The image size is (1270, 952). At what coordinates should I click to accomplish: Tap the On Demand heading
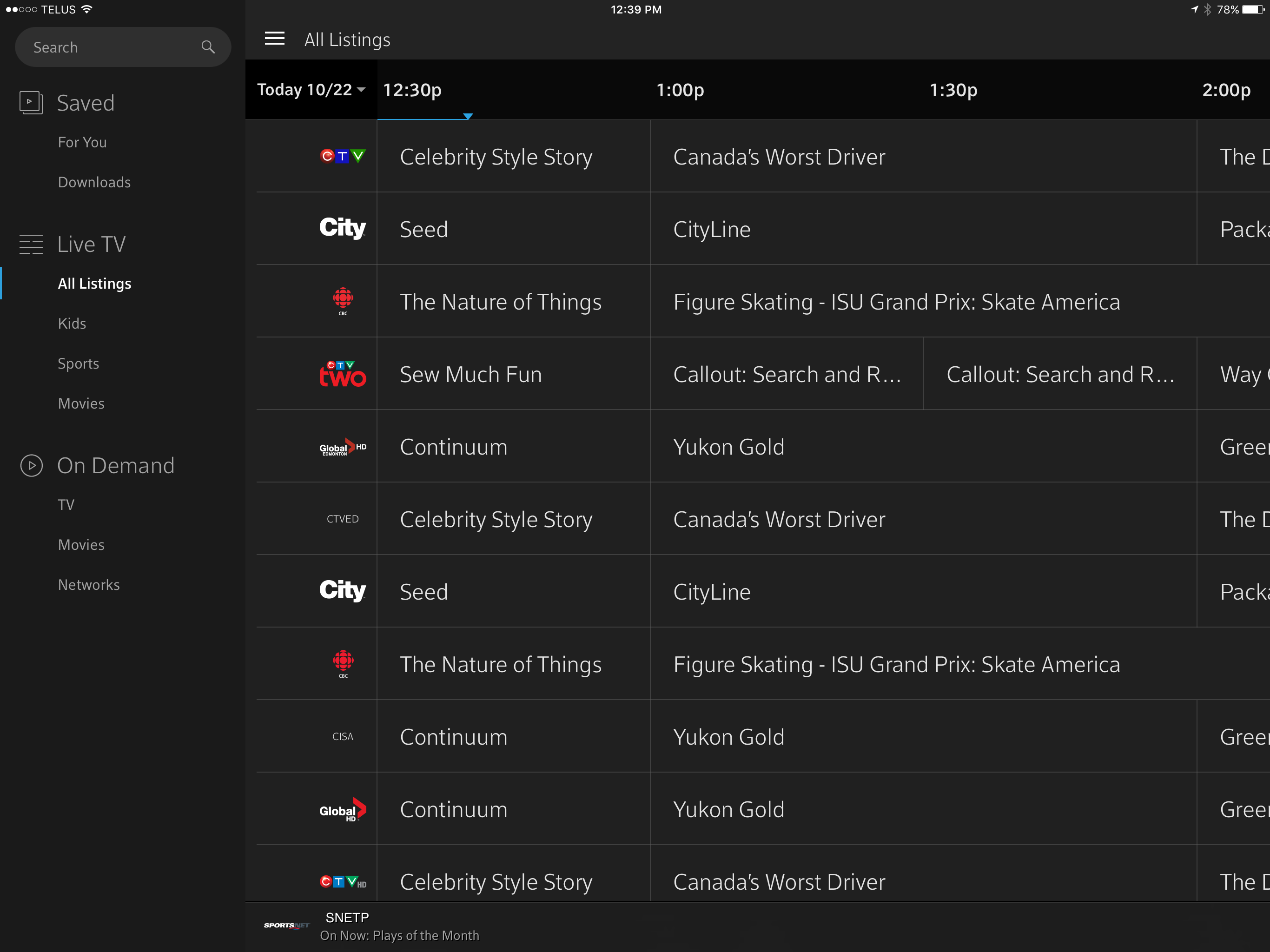point(115,465)
